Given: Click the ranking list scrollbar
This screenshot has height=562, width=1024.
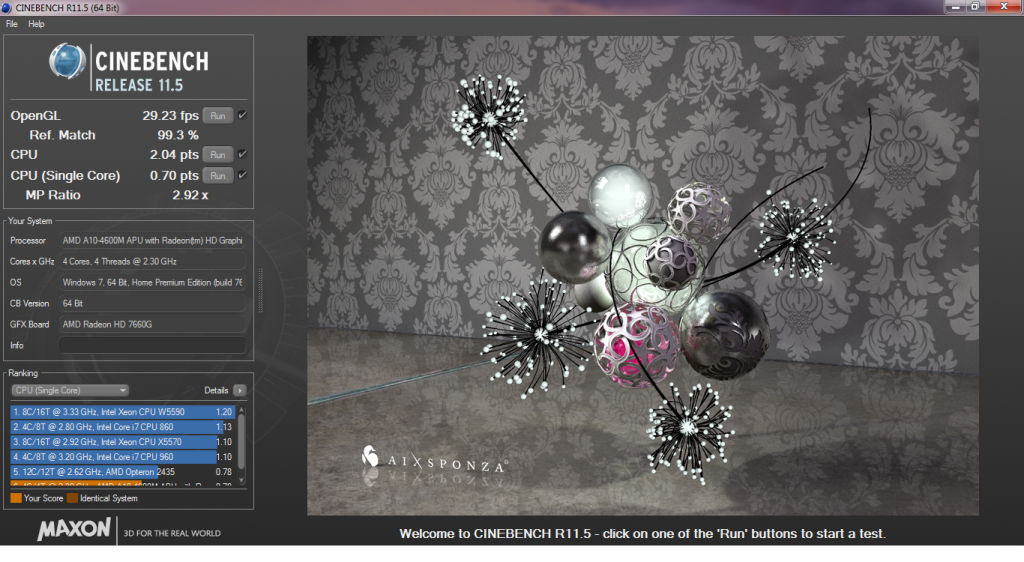Looking at the screenshot, I should (x=242, y=442).
